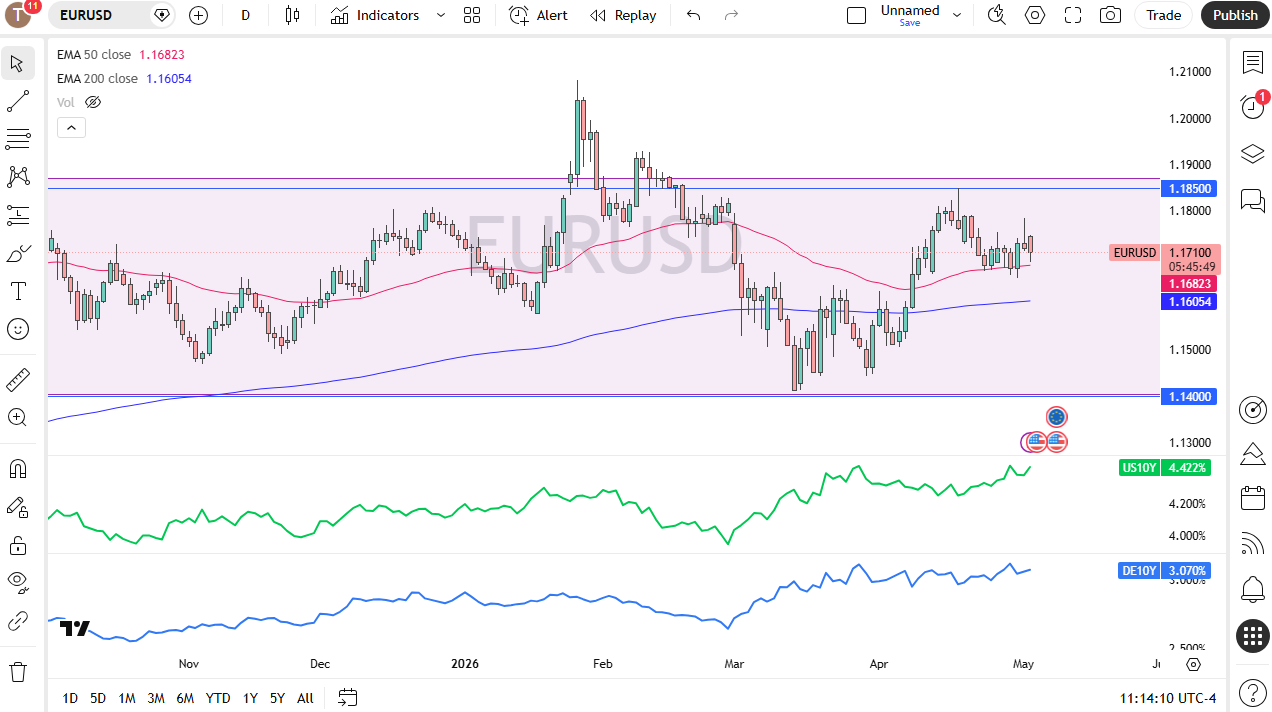Viewport: 1272px width, 712px height.
Task: Select the 1M date range
Action: [x=127, y=698]
